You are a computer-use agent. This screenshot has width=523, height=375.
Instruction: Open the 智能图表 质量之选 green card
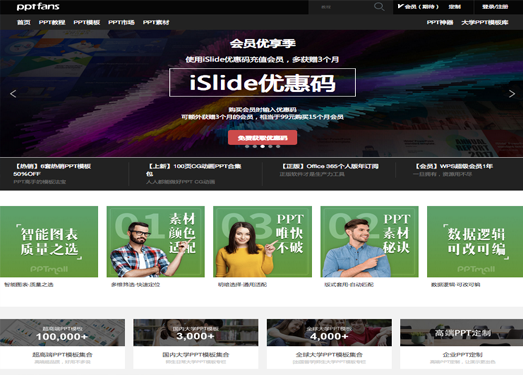click(49, 242)
